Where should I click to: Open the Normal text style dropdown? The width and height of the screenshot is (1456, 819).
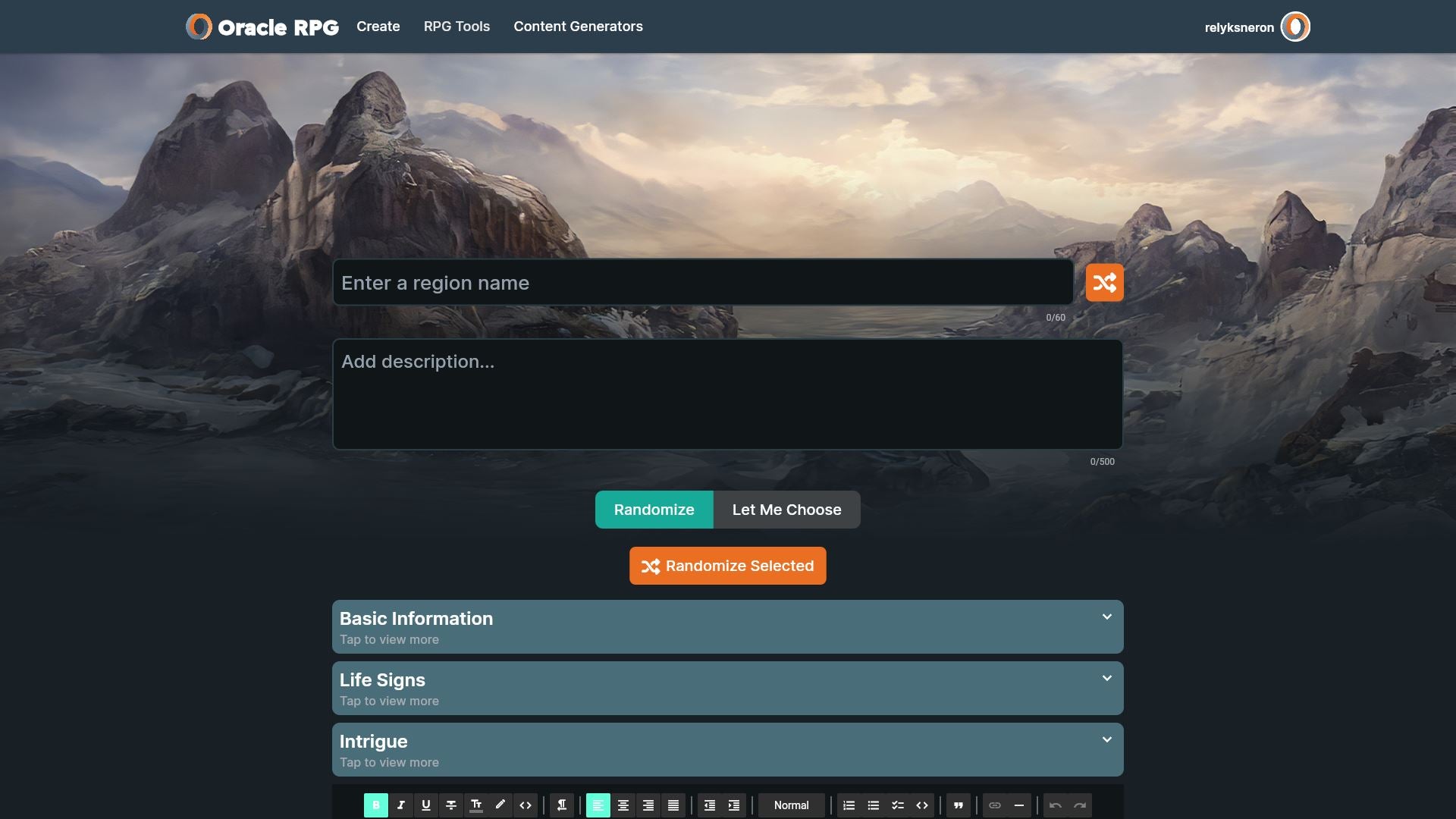(x=791, y=805)
